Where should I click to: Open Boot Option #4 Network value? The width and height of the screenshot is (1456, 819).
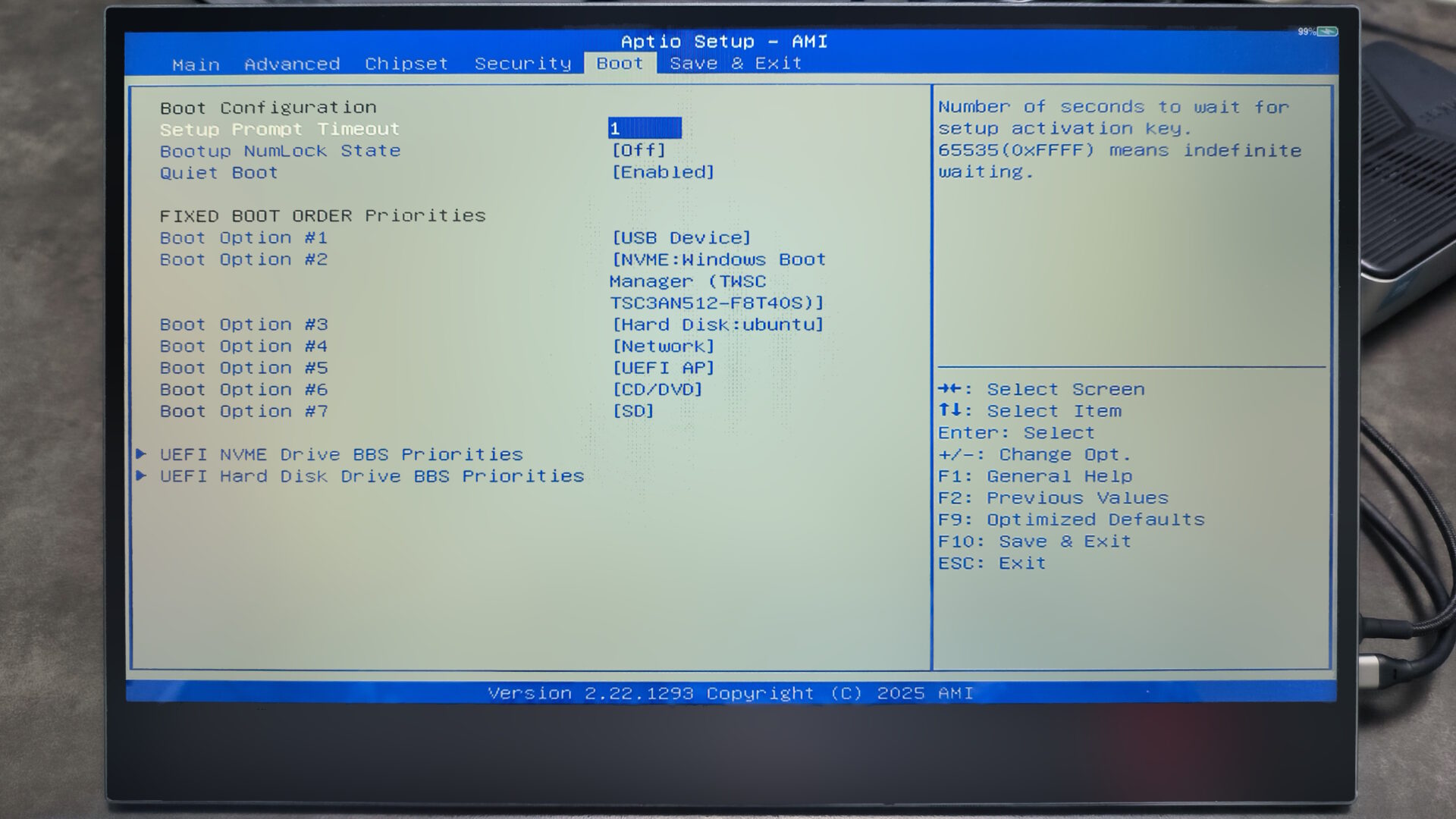(x=662, y=347)
